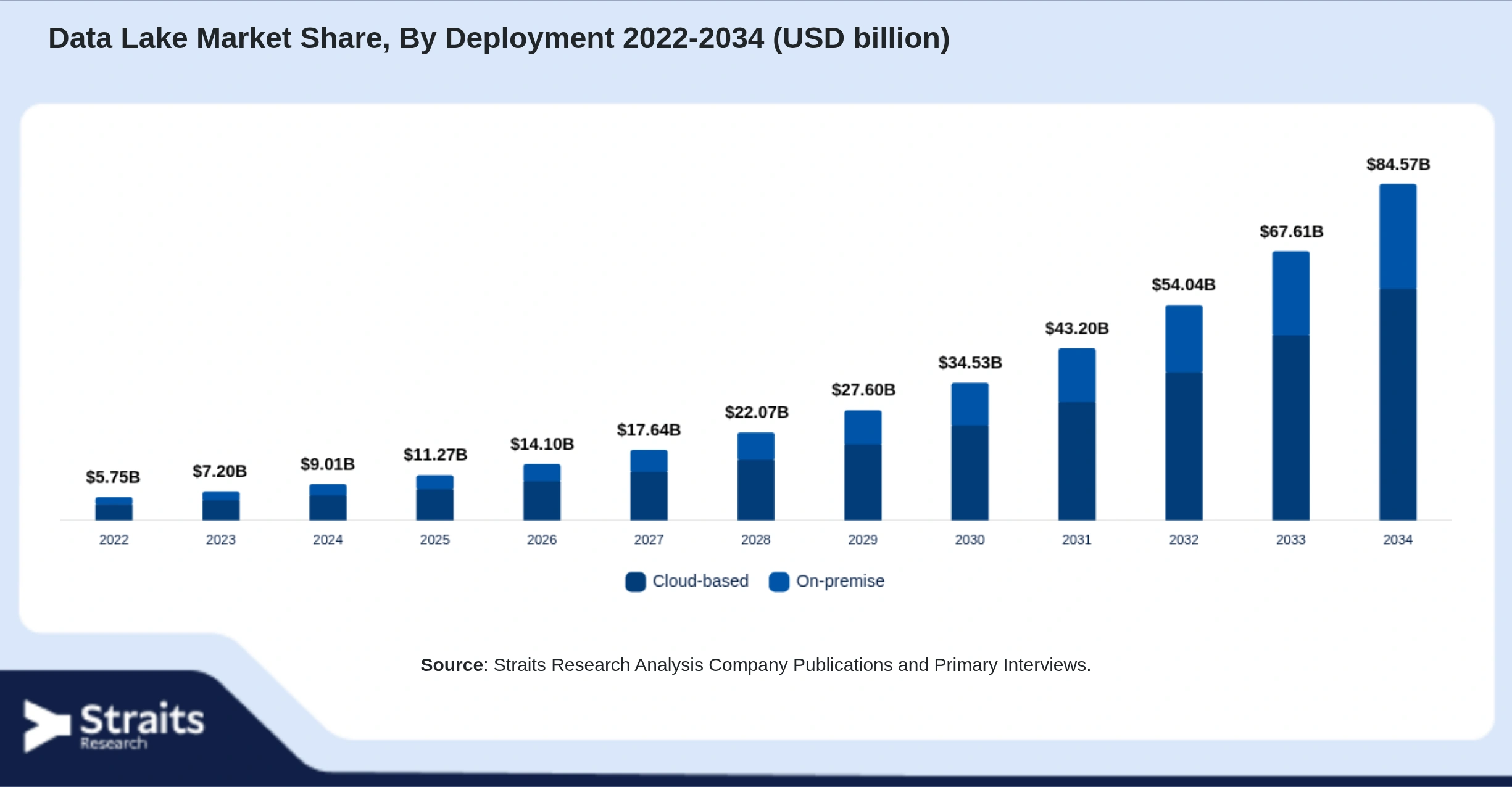Select the 2030 stacked bar

tap(970, 451)
